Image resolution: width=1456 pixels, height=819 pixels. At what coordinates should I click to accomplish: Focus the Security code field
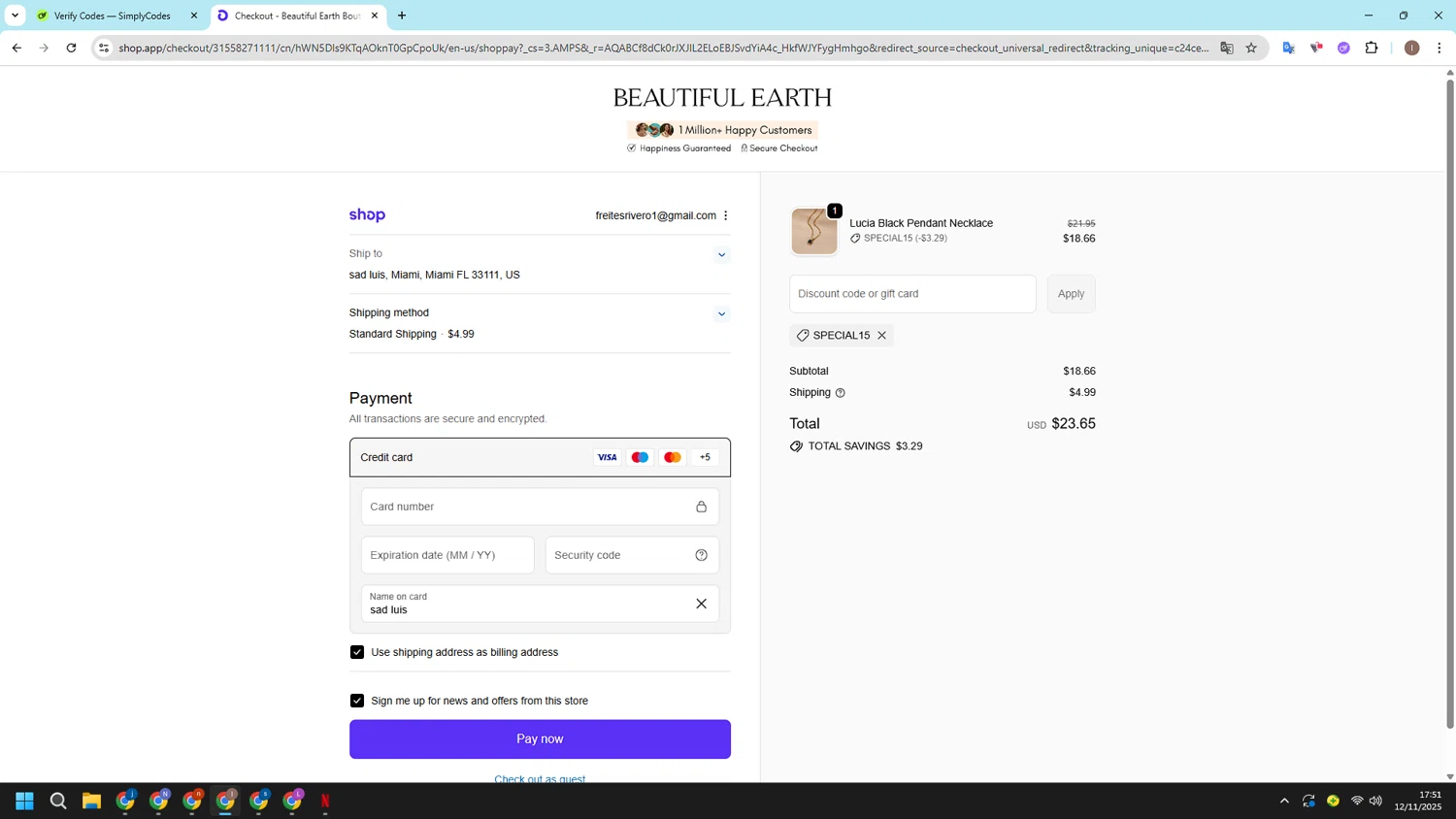tap(632, 555)
